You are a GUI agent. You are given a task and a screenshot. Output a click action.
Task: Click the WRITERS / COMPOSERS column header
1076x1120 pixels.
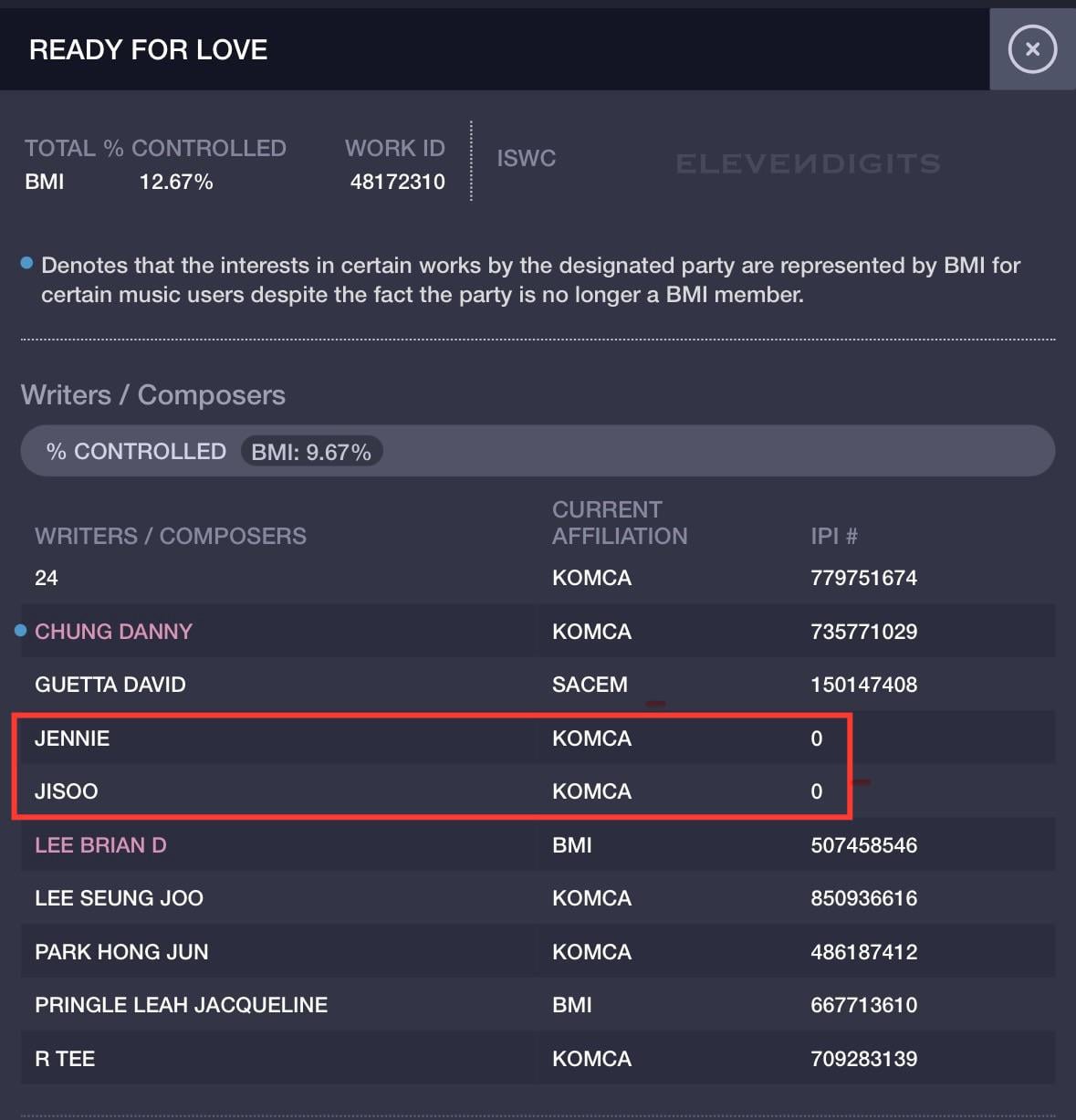(171, 536)
